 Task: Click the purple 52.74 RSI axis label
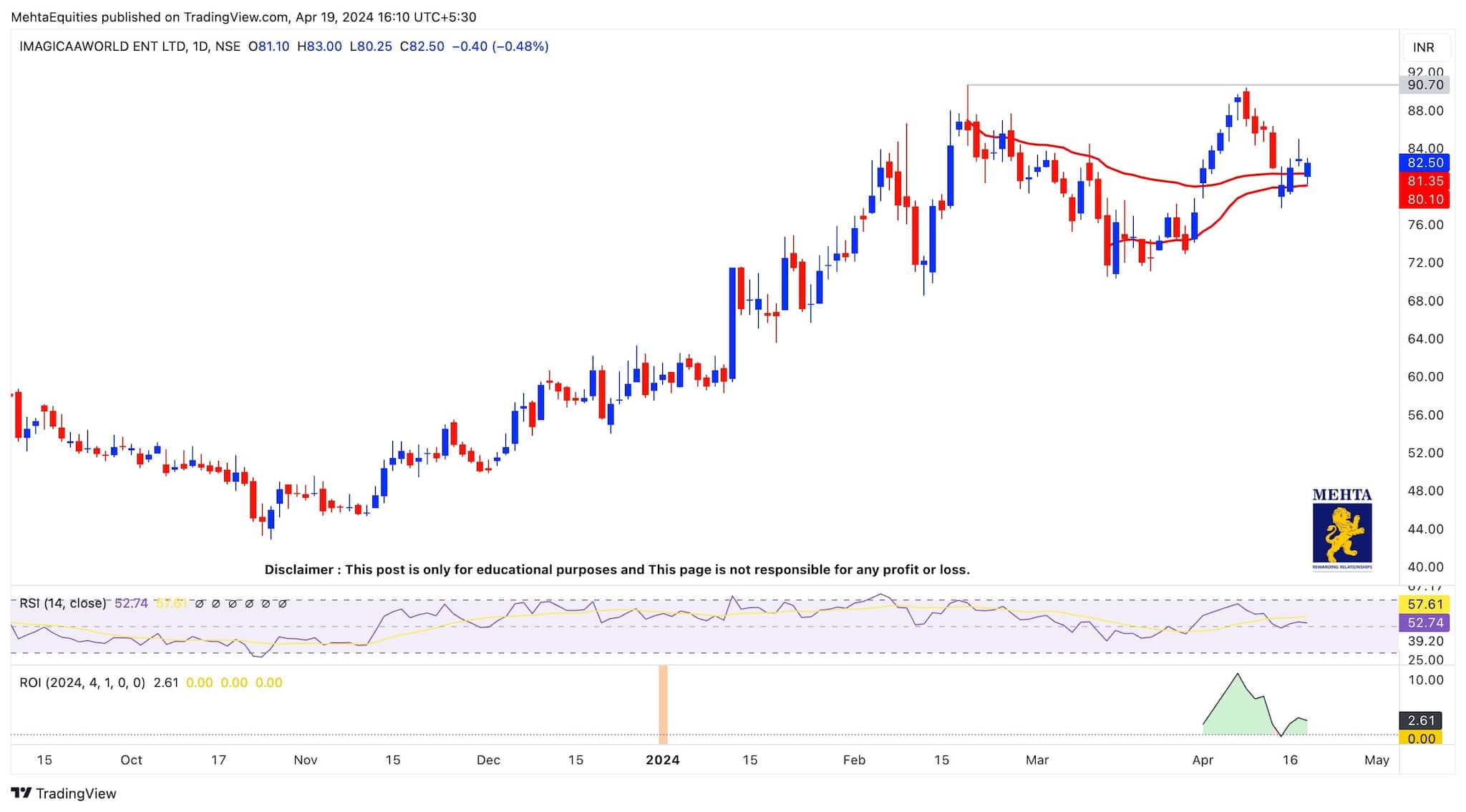click(x=1424, y=623)
